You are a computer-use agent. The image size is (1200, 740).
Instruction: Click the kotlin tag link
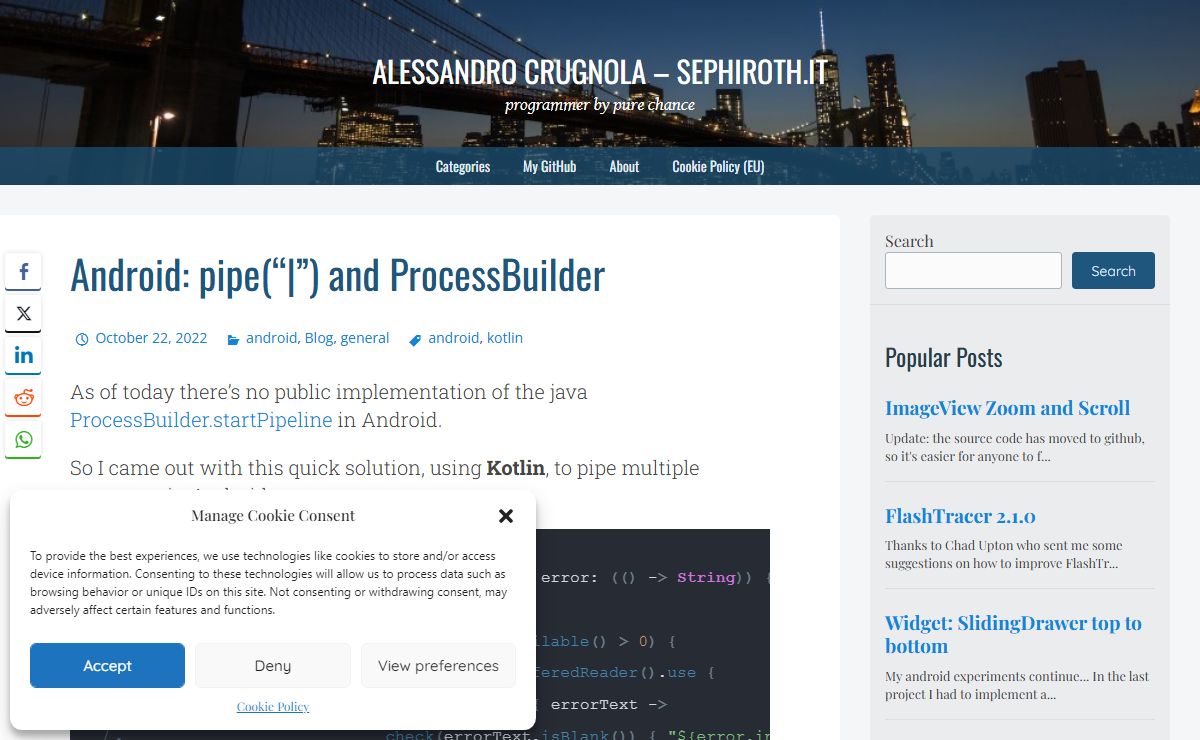pos(505,338)
